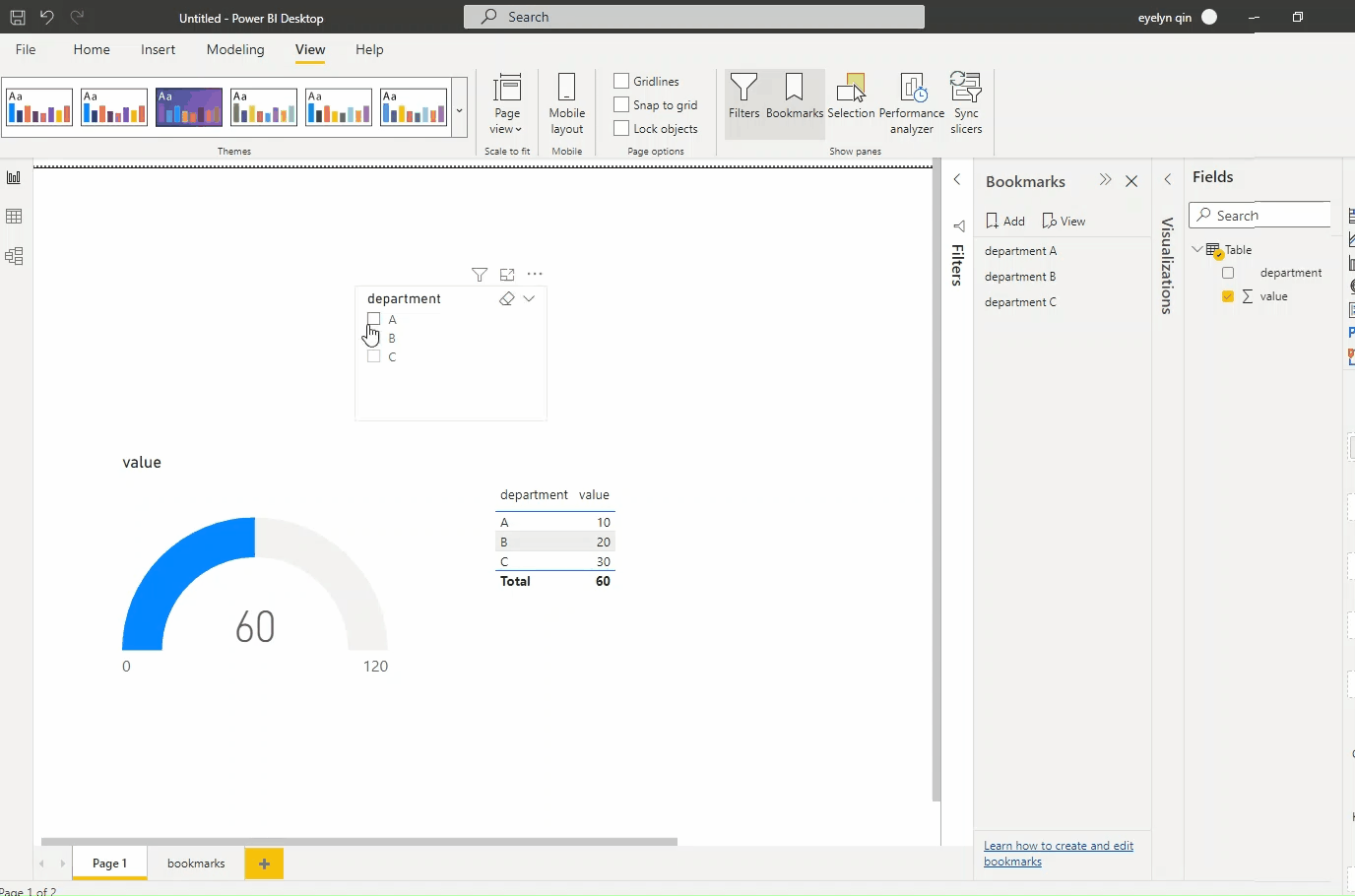1355x896 pixels.
Task: Click user account eyelyn qin
Action: pos(1178,18)
